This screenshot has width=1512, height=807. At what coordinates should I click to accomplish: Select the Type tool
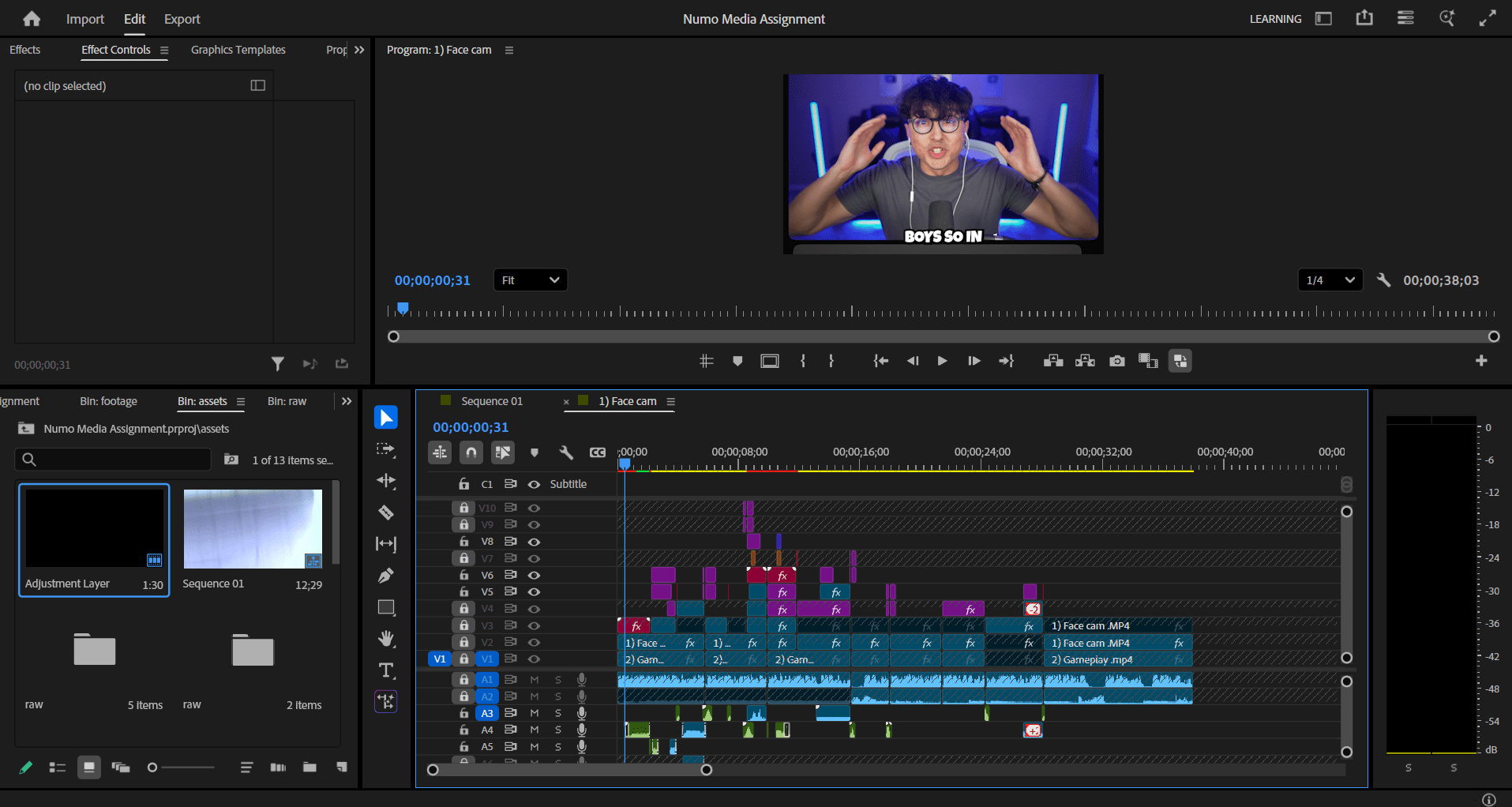(385, 670)
